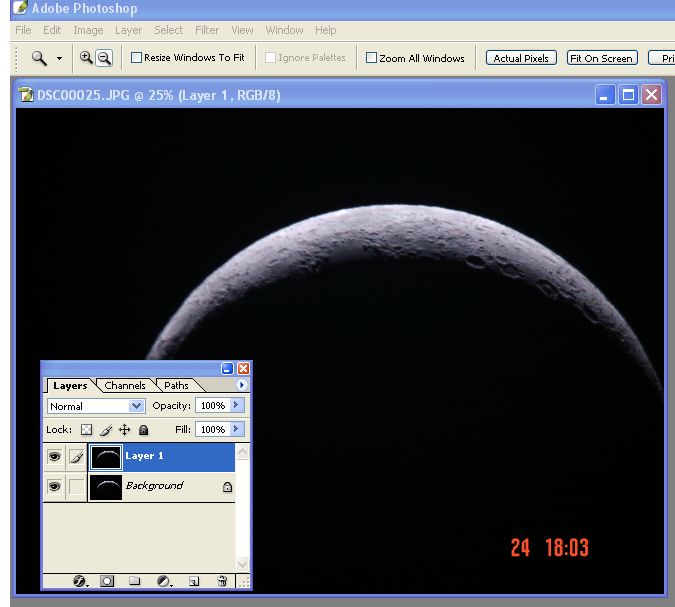Choose the Zoom Out magnifier icon
675x607 pixels.
pos(104,58)
